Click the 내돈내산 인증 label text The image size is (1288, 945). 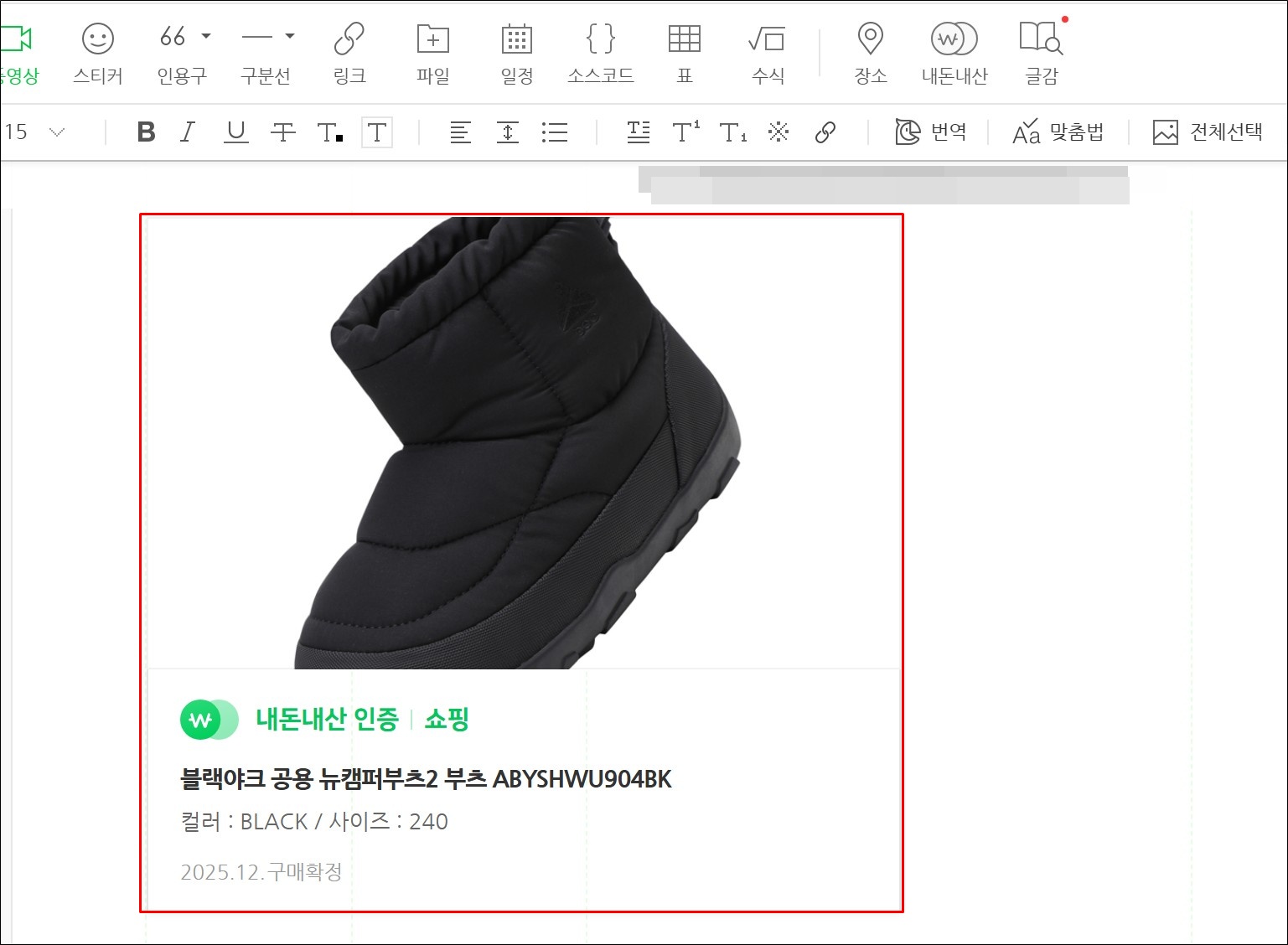(x=328, y=720)
